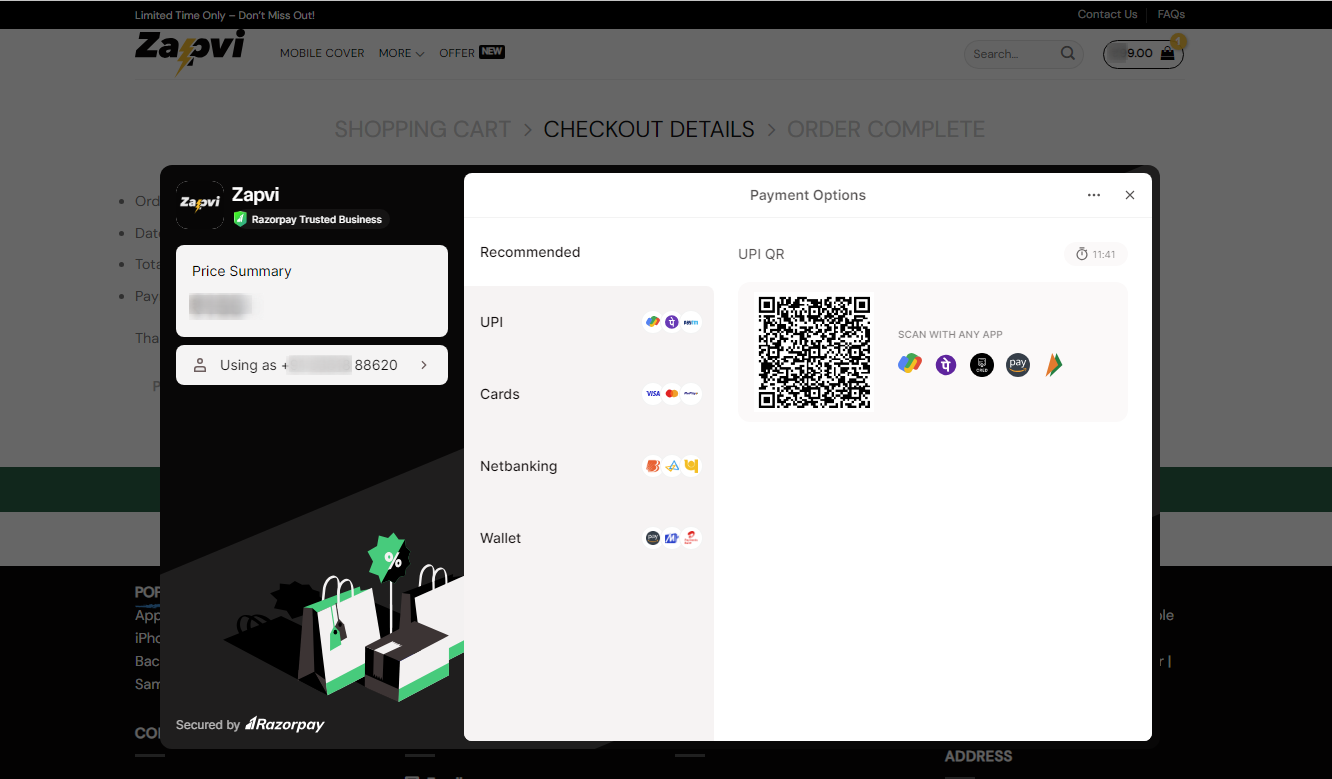Click the countdown timer chip showing 11:41
Viewport: 1332px width, 779px height.
[x=1096, y=254]
